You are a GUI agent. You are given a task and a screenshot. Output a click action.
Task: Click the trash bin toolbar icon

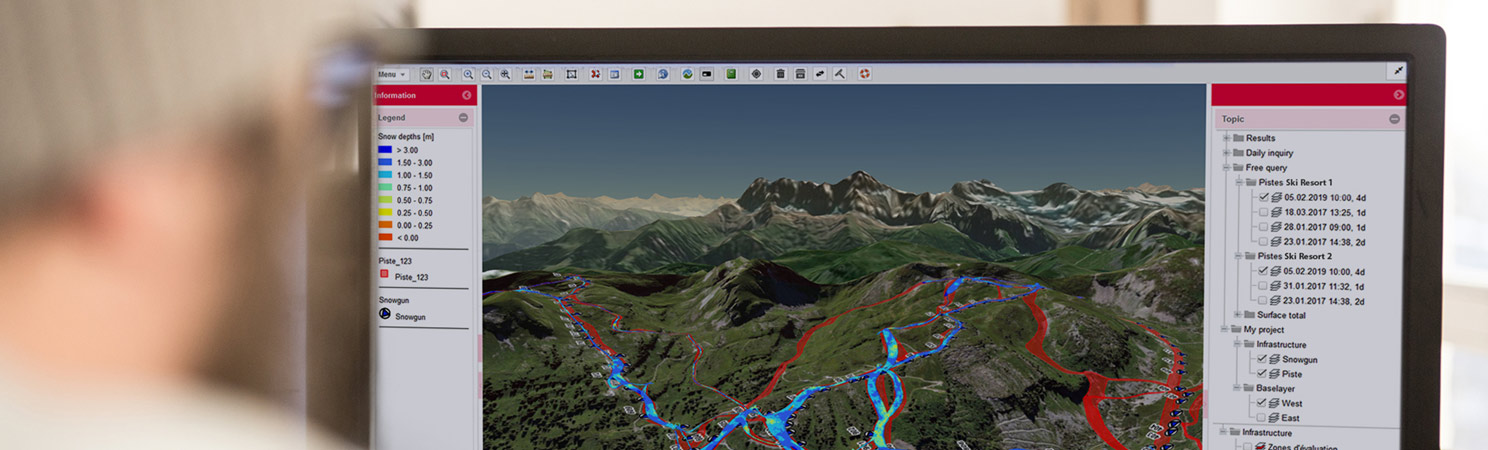pyautogui.click(x=780, y=74)
